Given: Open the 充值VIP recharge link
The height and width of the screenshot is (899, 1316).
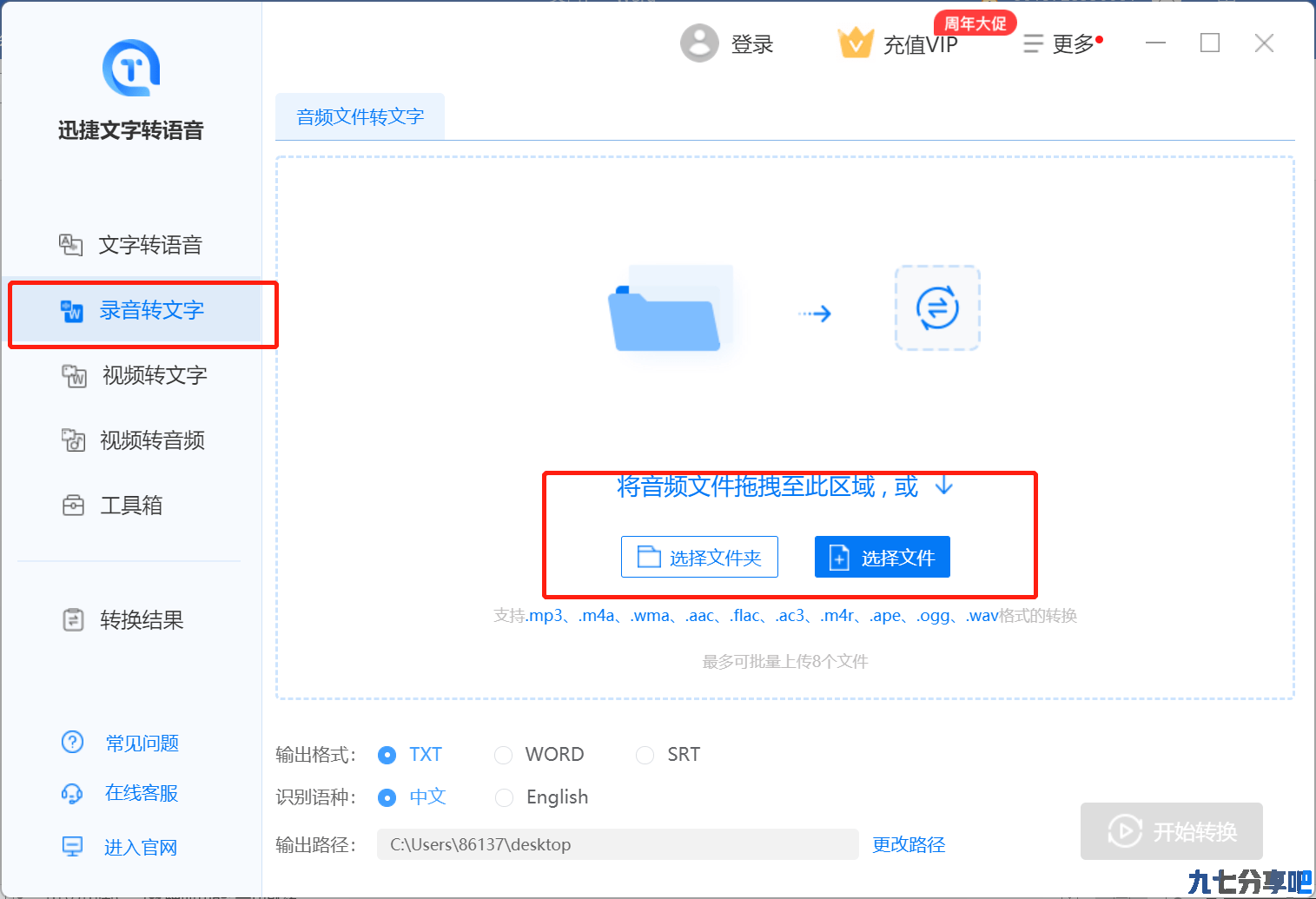Looking at the screenshot, I should click(920, 44).
